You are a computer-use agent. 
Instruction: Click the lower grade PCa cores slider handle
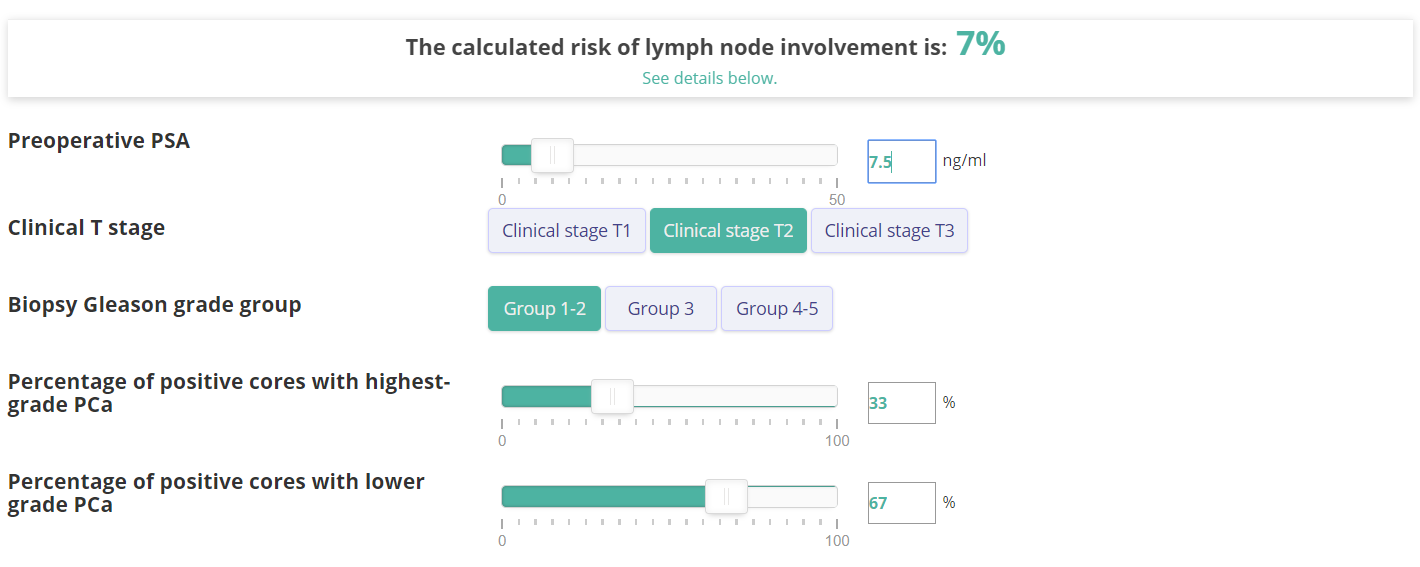click(726, 497)
